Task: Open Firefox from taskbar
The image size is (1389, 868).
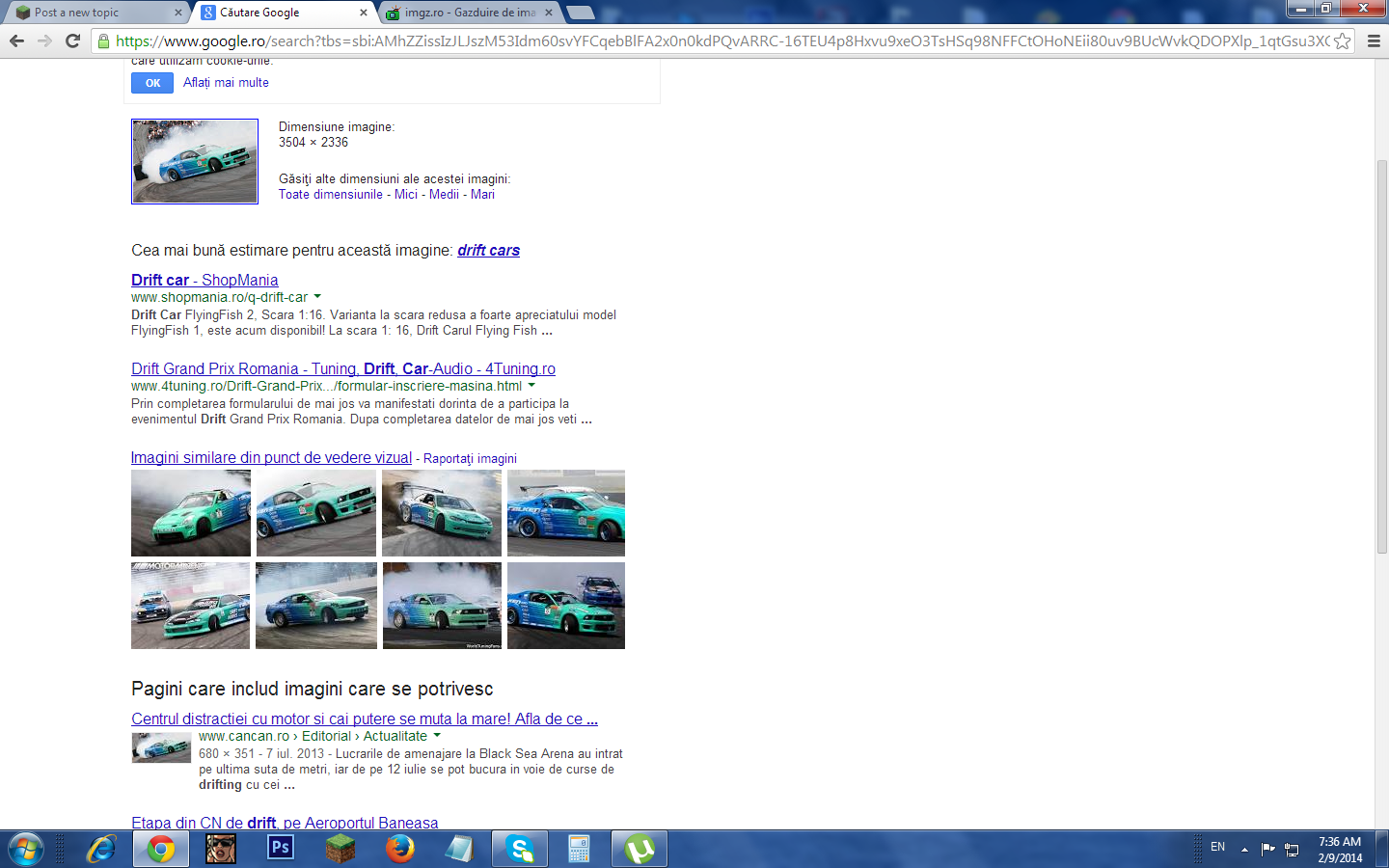Action: [x=400, y=849]
